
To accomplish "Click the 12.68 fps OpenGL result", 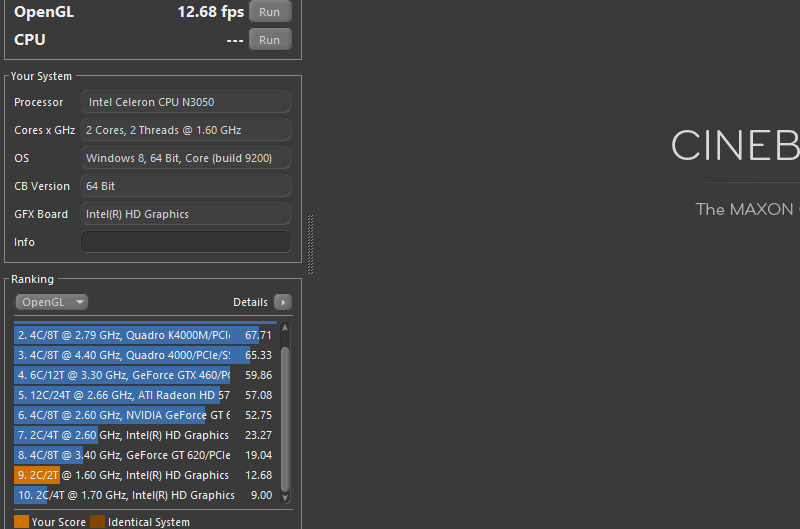I will tap(211, 12).
